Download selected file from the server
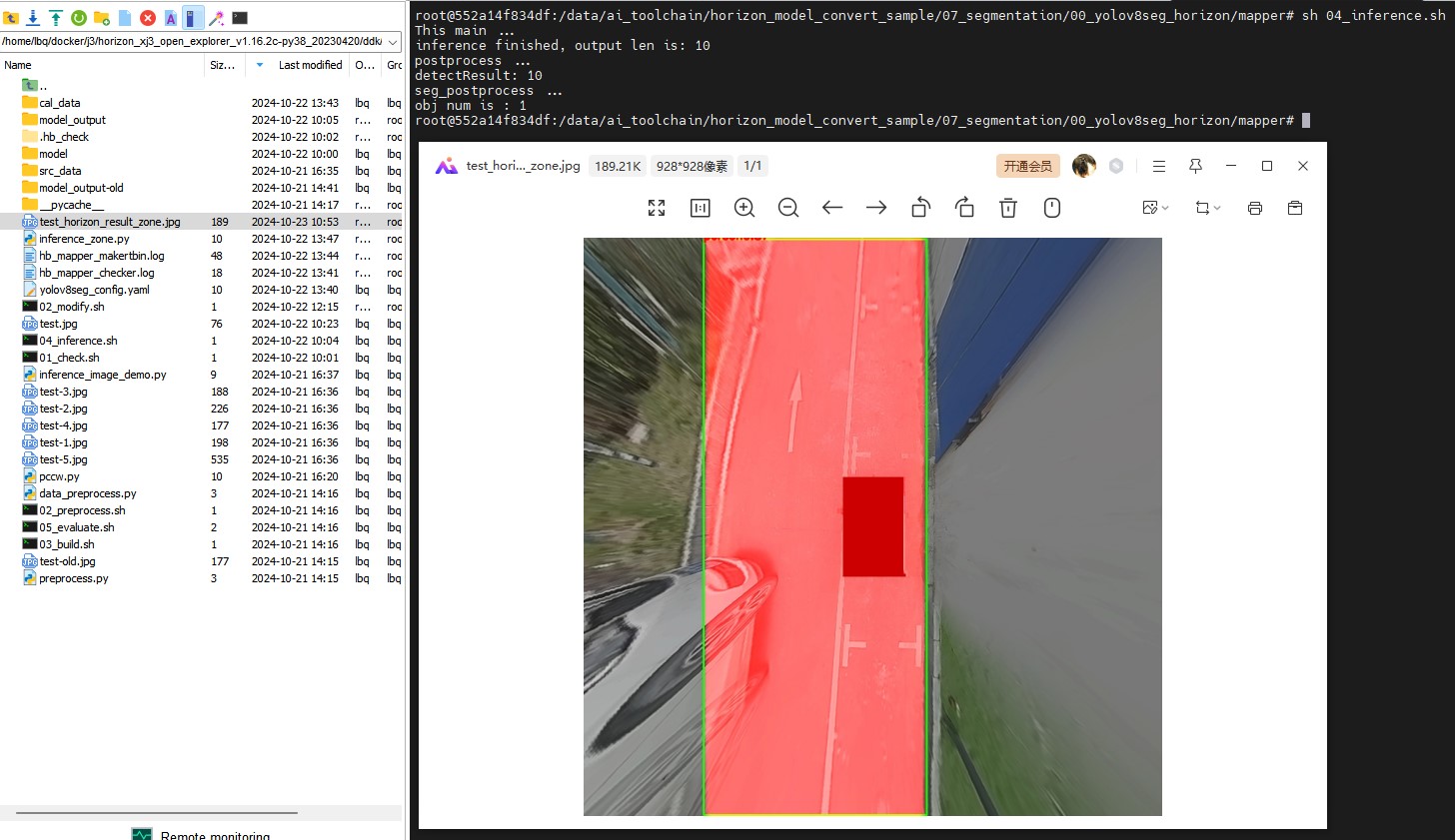The image size is (1455, 840). (x=33, y=18)
